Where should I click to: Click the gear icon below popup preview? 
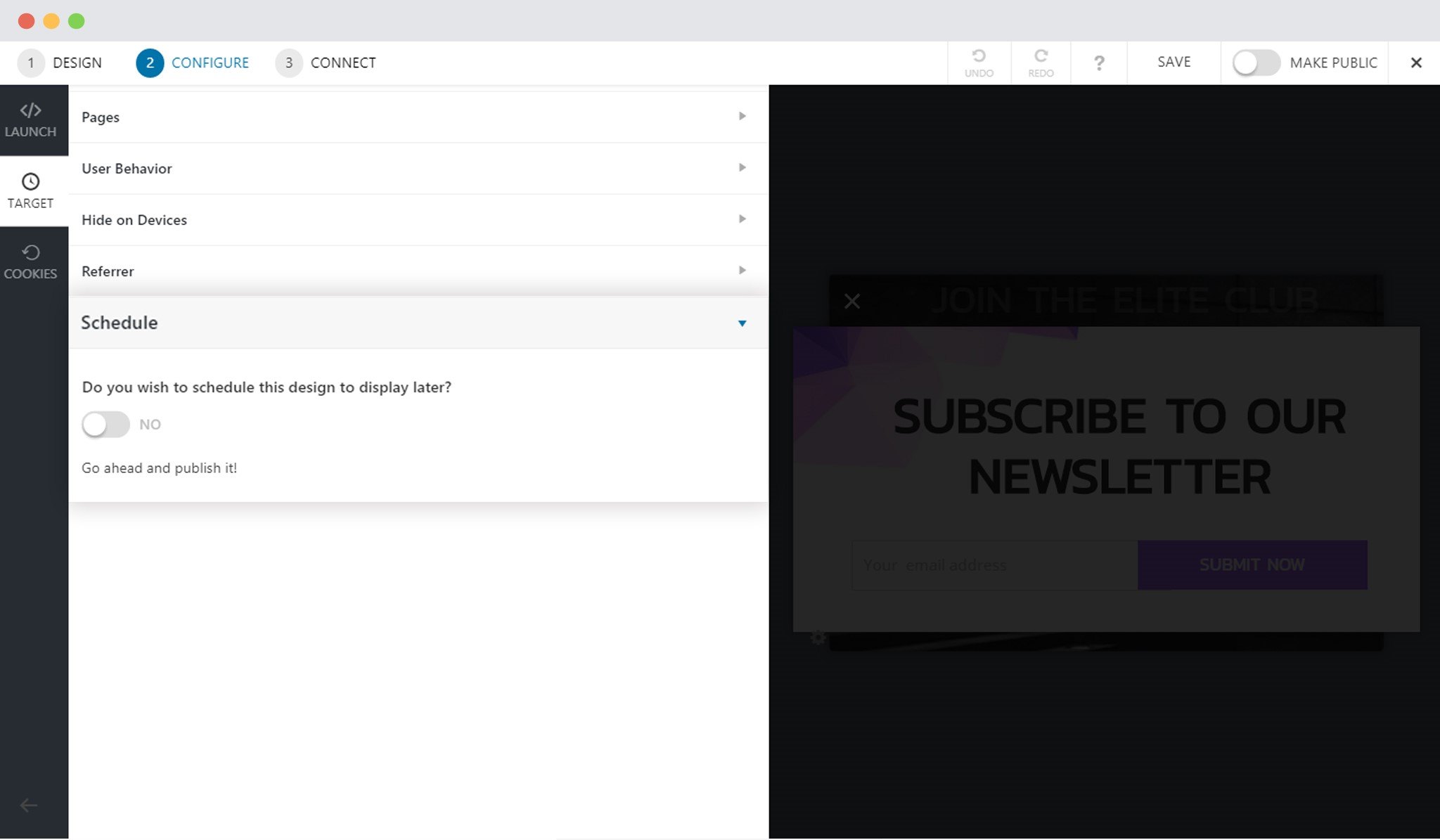point(818,638)
